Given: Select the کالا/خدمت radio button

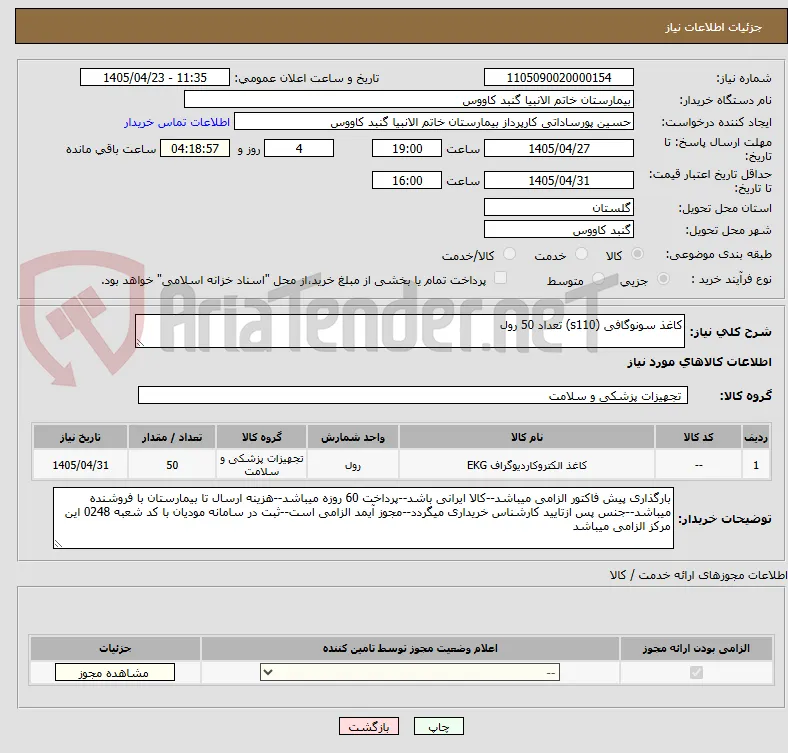Looking at the screenshot, I should coord(509,254).
